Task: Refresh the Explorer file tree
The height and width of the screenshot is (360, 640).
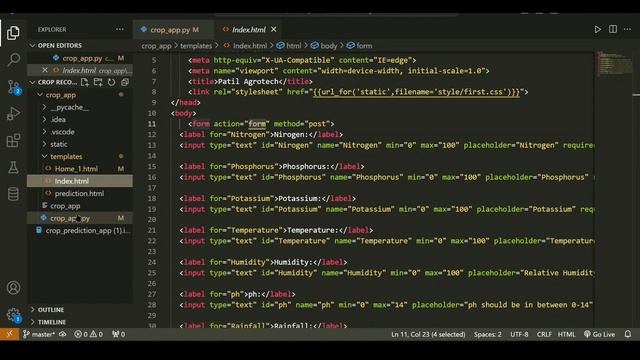Action: [111, 82]
